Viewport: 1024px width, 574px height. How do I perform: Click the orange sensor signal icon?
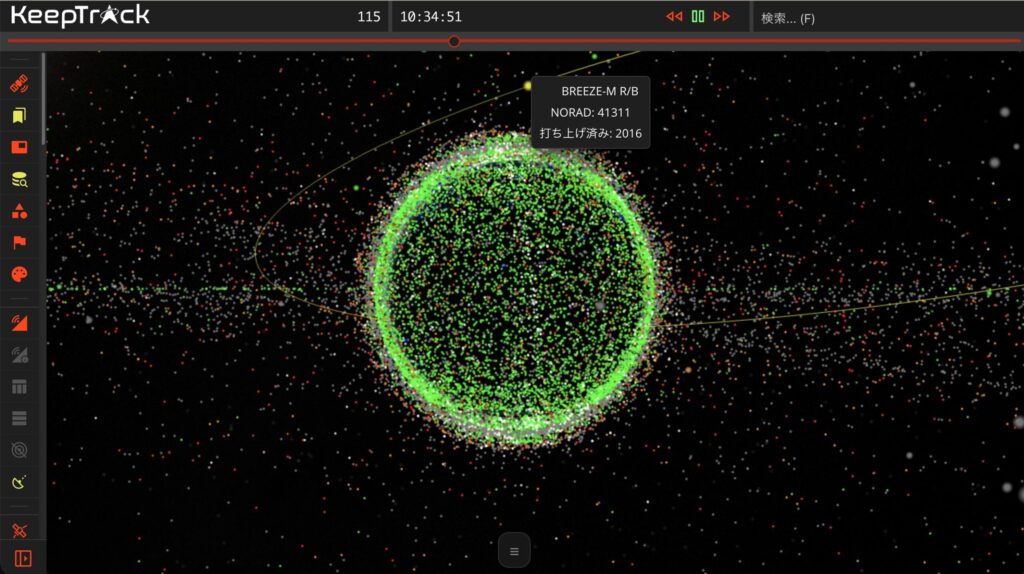click(19, 322)
